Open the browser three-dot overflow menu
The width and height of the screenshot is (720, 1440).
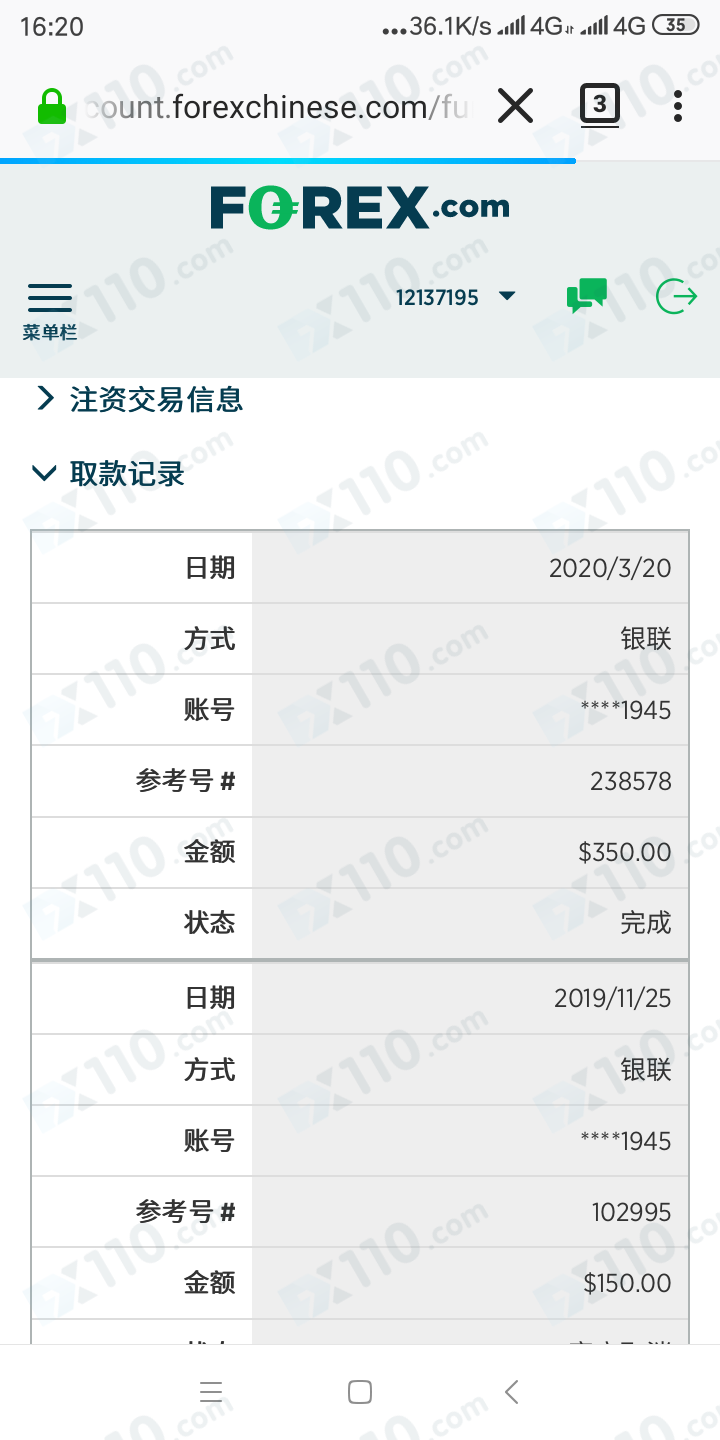tap(678, 105)
